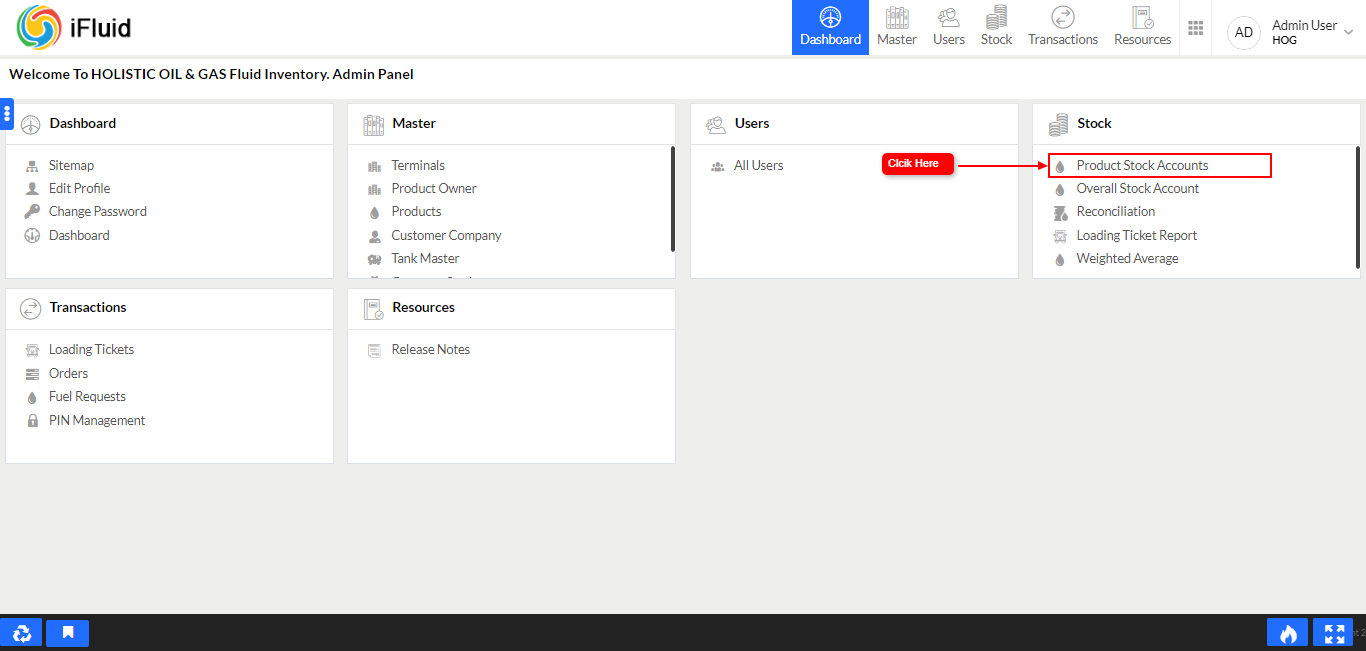Click the Resources card header icon

(x=373, y=308)
